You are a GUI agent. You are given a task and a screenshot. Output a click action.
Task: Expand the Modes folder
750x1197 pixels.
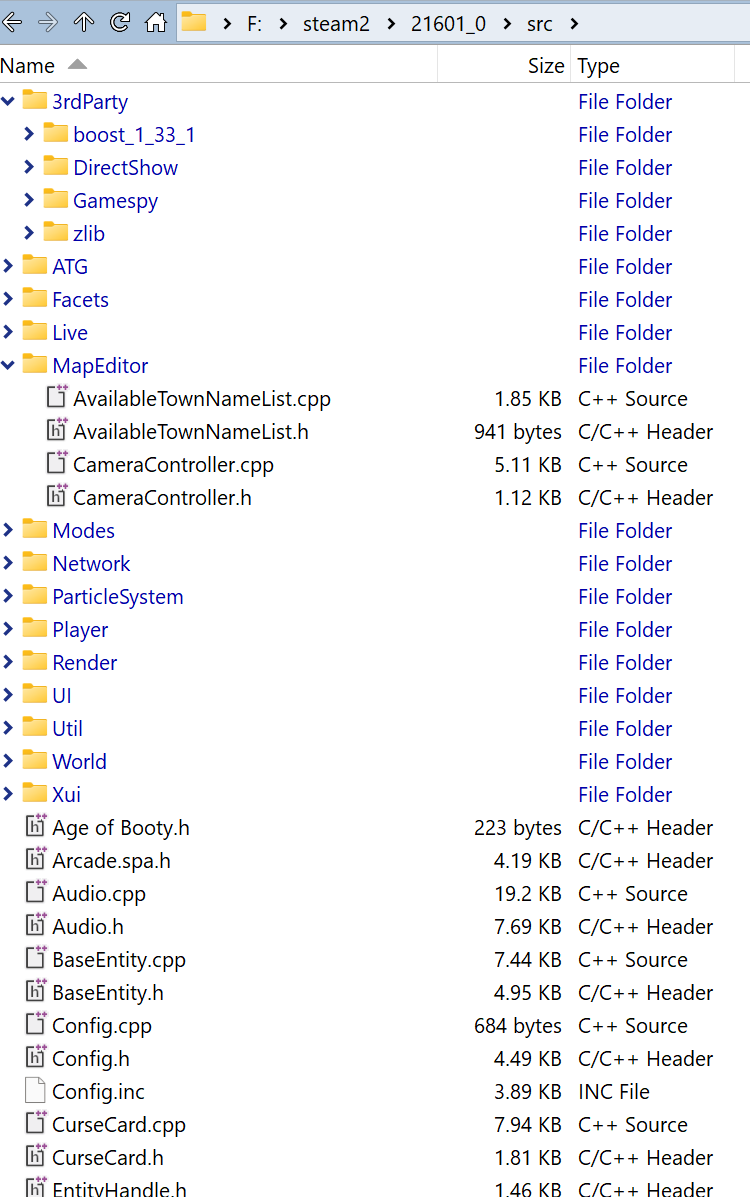coord(8,530)
